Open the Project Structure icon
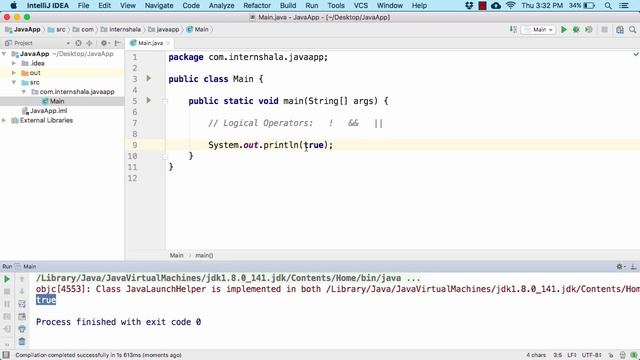 point(620,29)
